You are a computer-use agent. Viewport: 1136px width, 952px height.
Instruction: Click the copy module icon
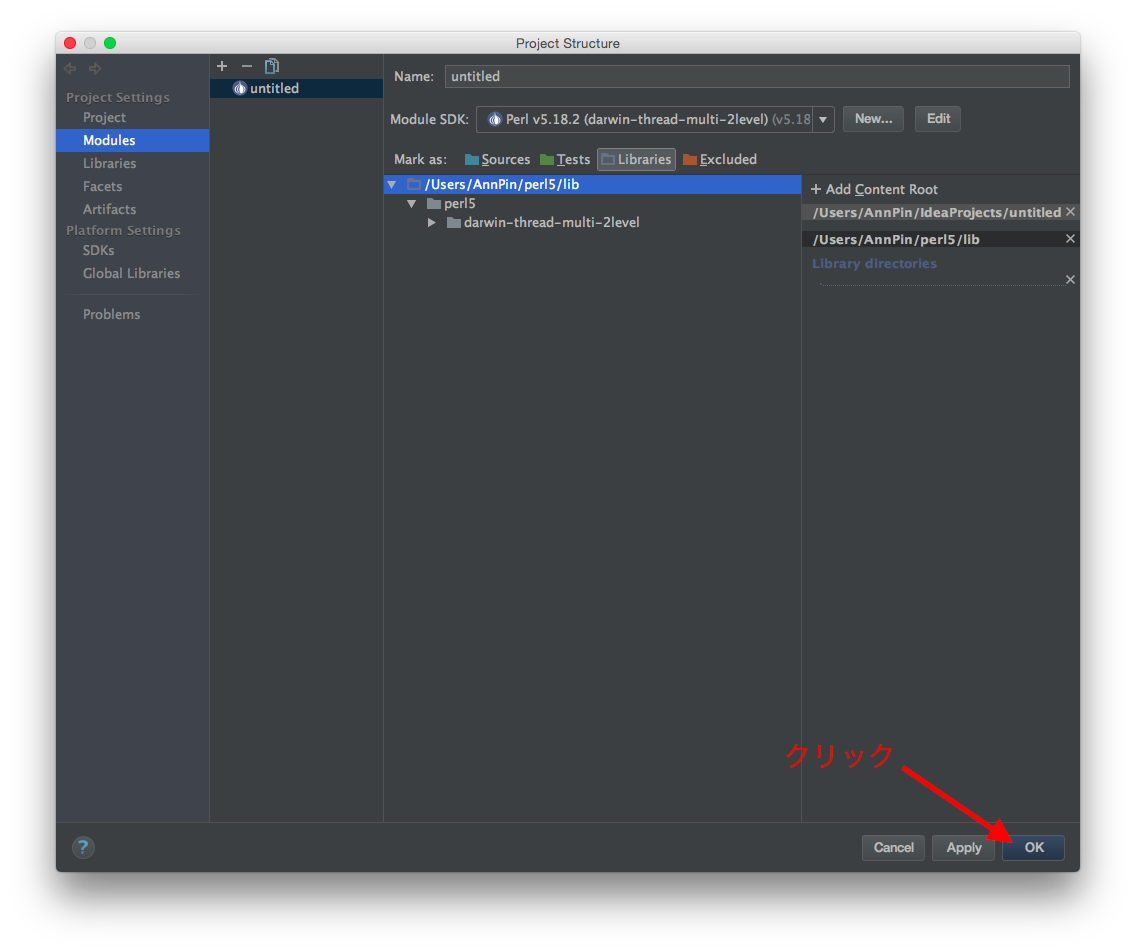coord(272,66)
